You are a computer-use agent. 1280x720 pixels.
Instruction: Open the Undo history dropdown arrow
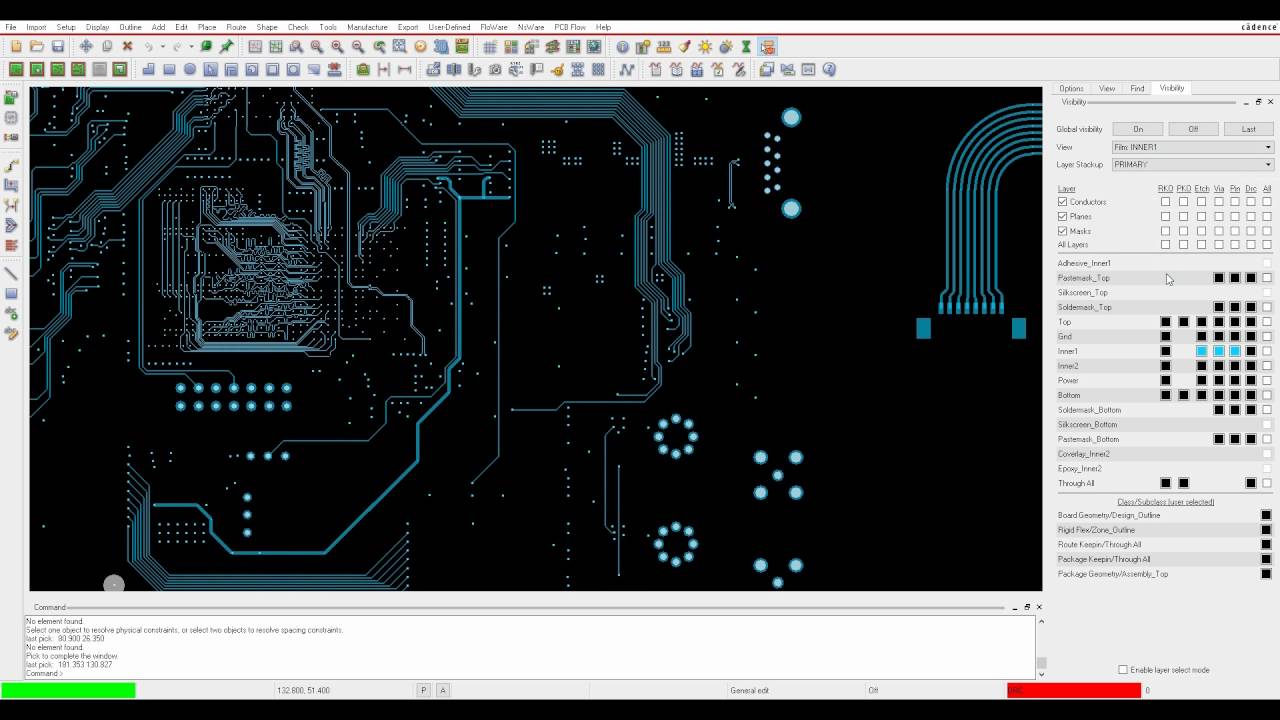(x=163, y=47)
